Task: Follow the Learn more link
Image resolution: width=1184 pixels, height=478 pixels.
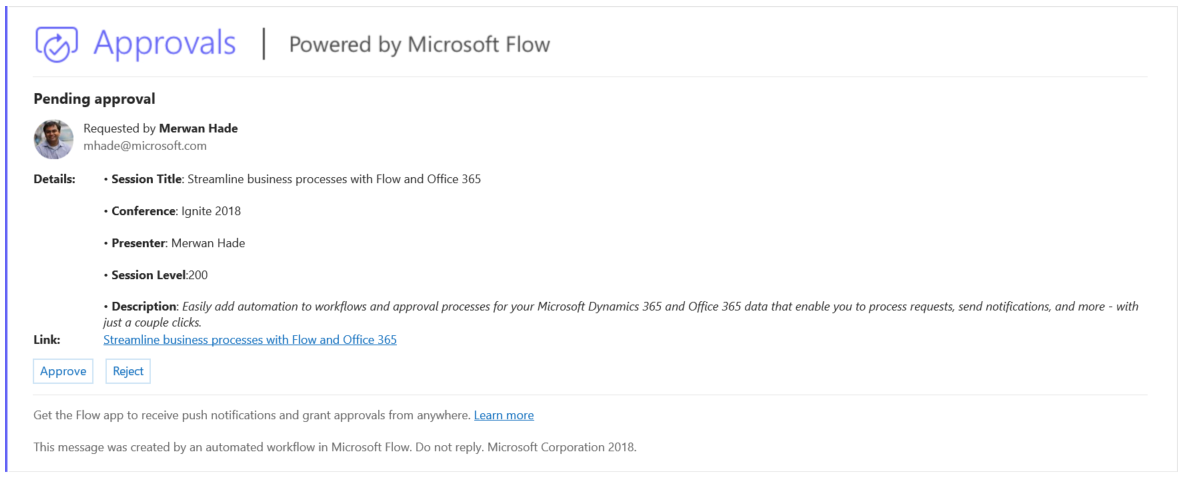Action: pyautogui.click(x=503, y=415)
